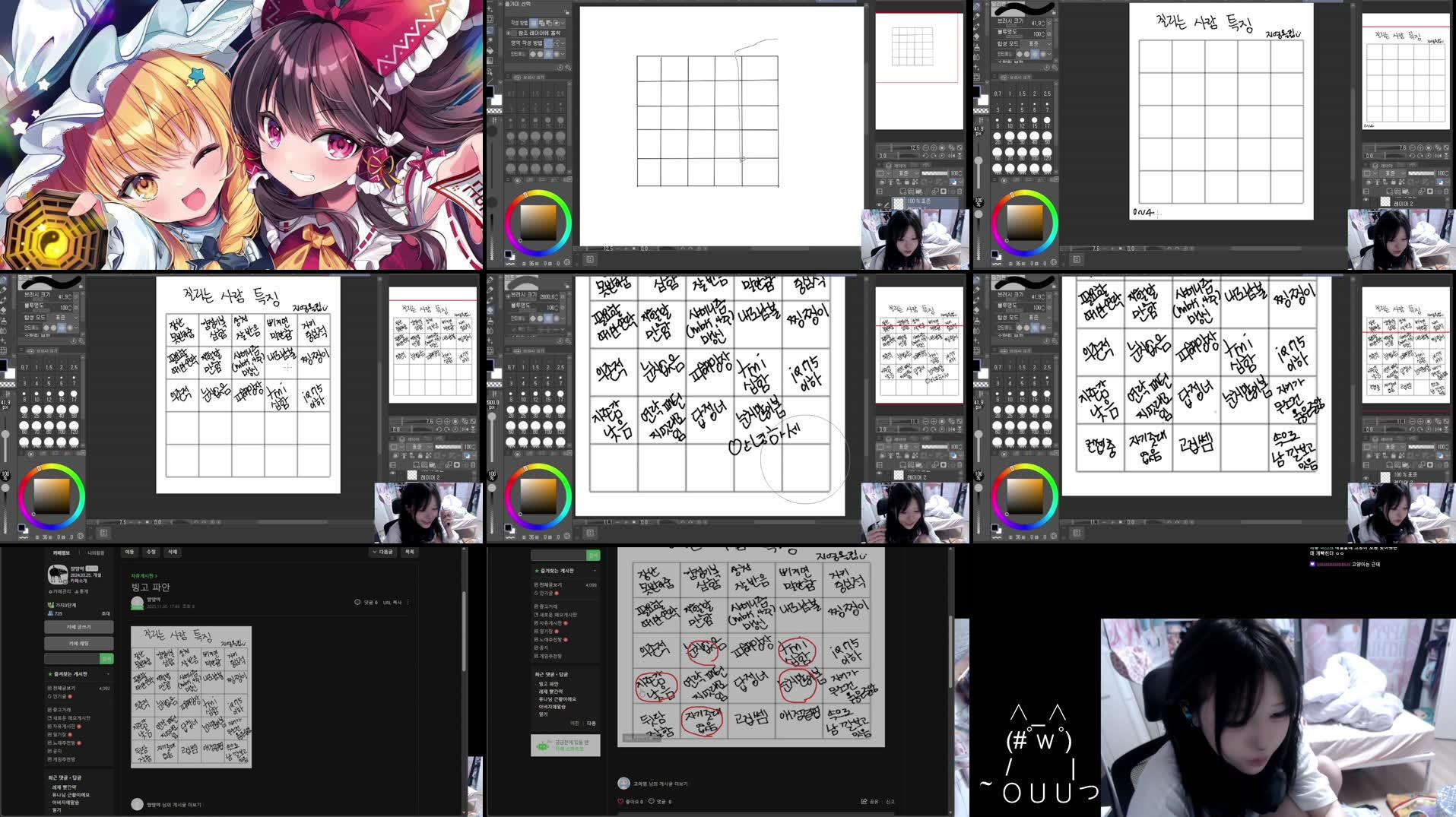Open the anti-aliasing options chevron in tool properties
The width and height of the screenshot is (1456, 817).
pyautogui.click(x=563, y=54)
